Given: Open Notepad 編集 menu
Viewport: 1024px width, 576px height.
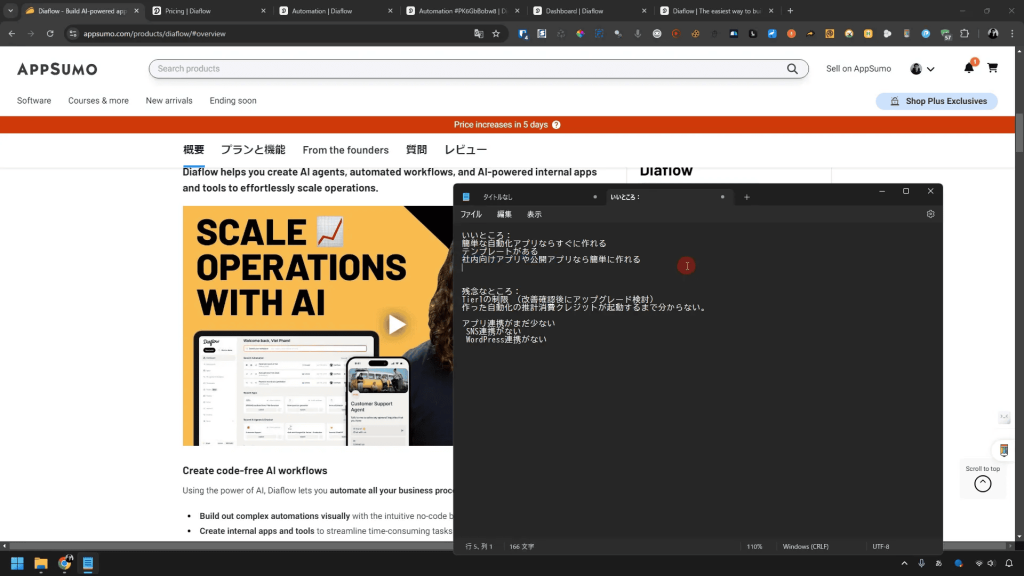Looking at the screenshot, I should [504, 214].
